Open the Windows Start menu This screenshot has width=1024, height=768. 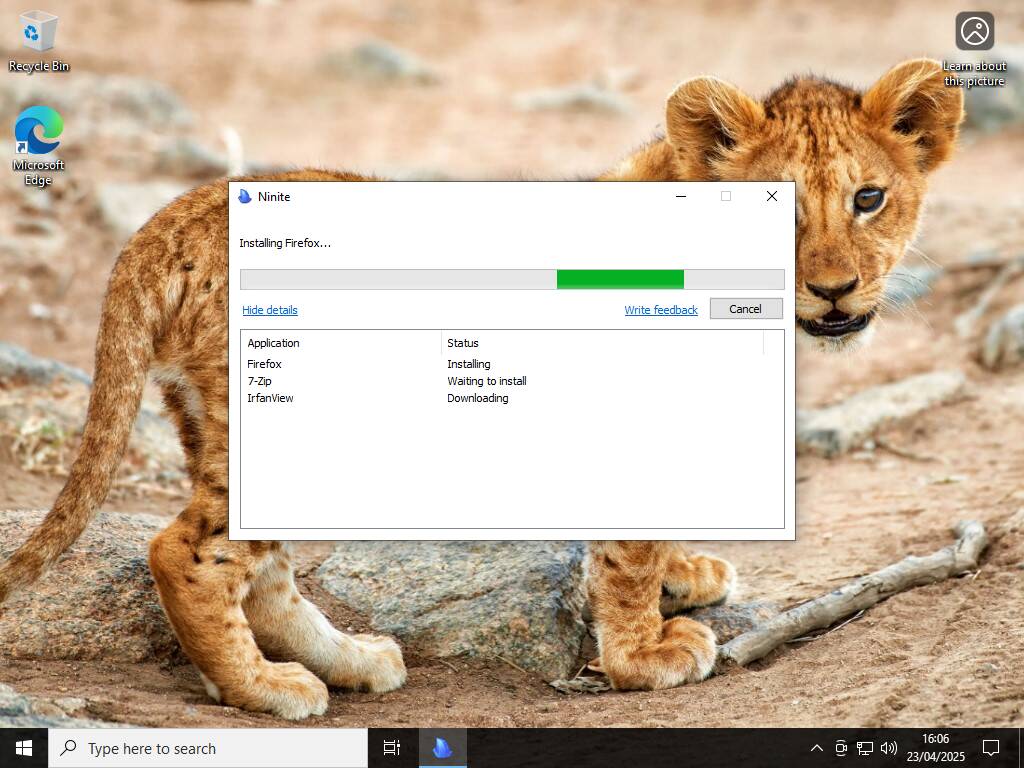pyautogui.click(x=24, y=748)
